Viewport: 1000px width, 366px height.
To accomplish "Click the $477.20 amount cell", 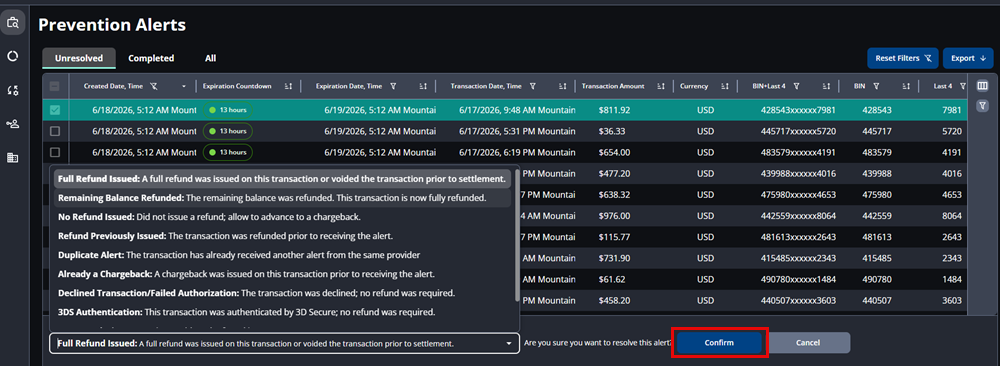I will pyautogui.click(x=614, y=173).
